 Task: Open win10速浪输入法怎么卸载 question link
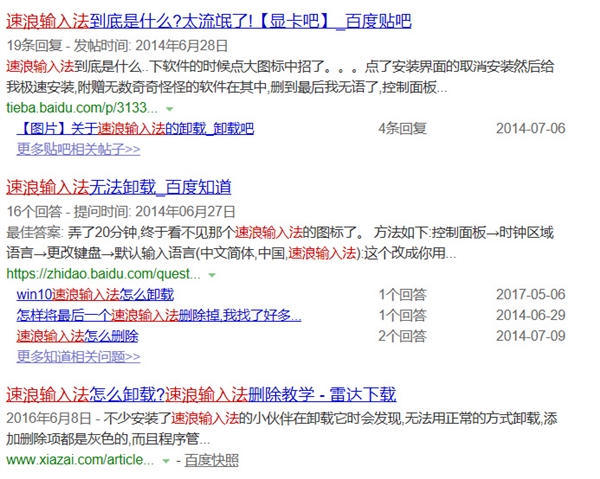point(95,294)
